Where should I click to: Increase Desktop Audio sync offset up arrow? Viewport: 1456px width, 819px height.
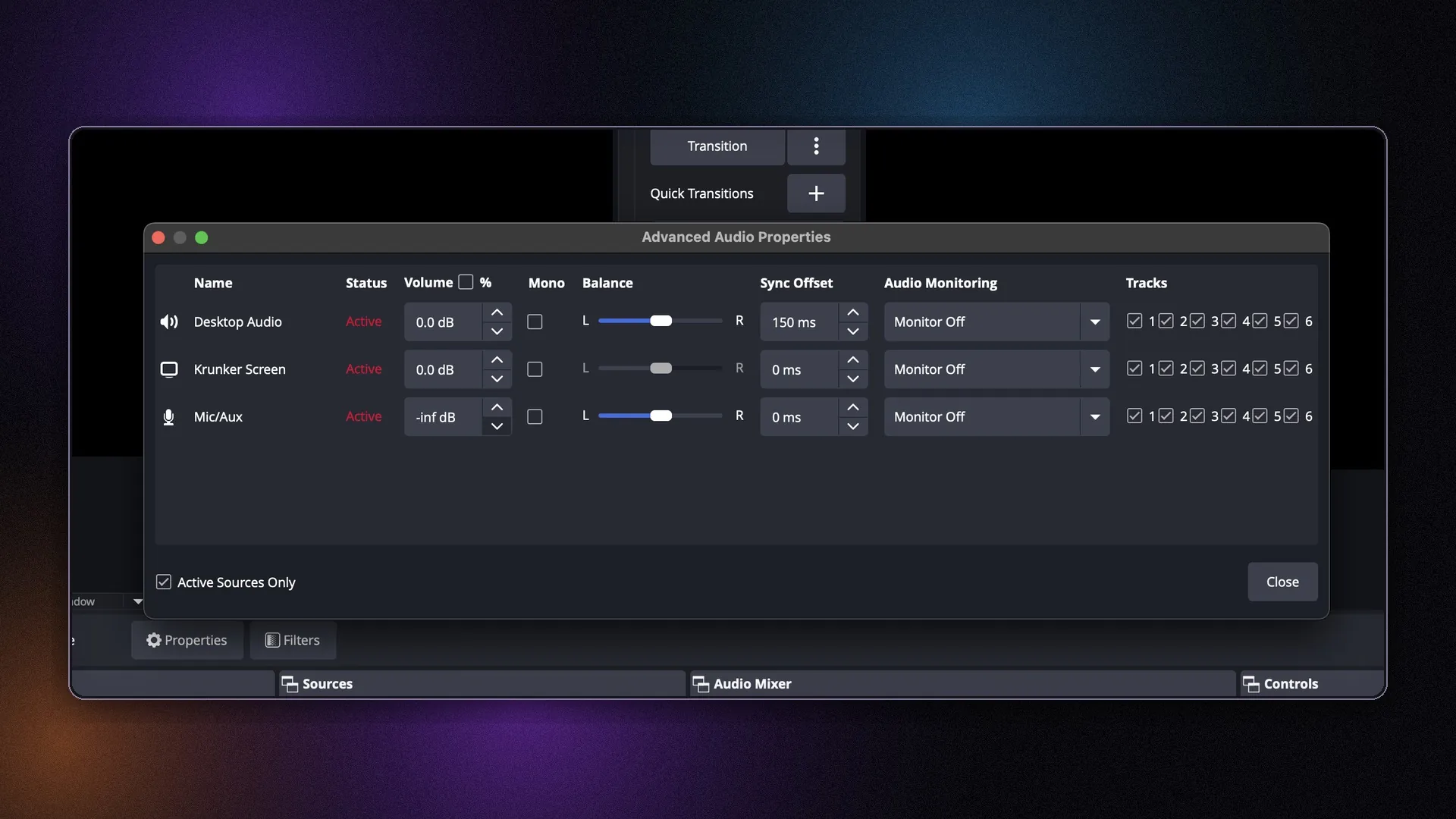click(x=853, y=312)
